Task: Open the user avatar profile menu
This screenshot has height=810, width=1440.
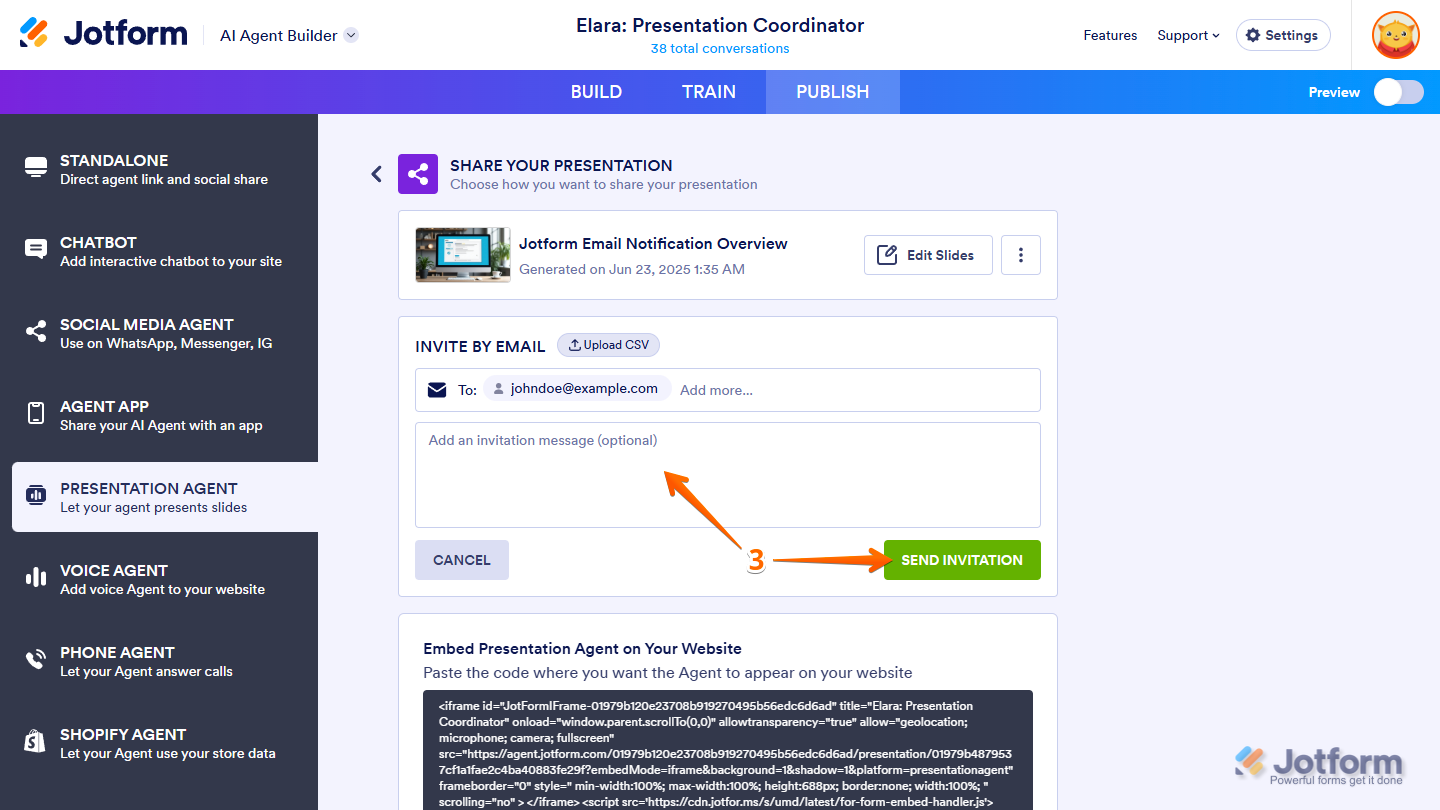Action: (1396, 35)
